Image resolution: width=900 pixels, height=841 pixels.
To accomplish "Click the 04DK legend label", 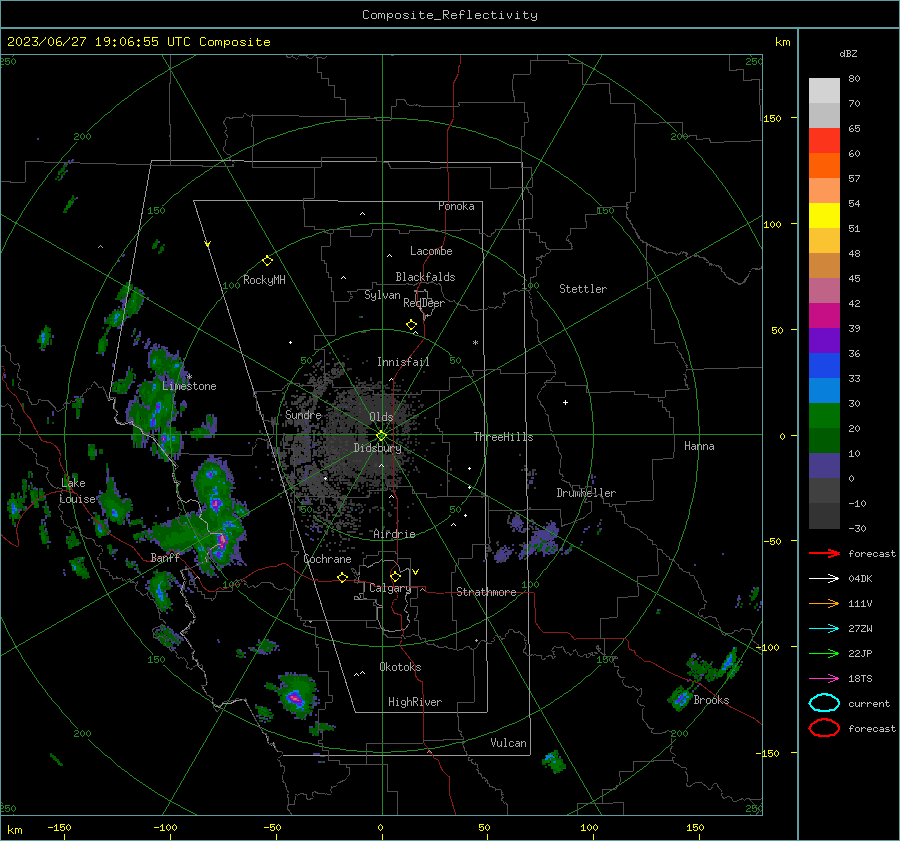I will tap(860, 579).
